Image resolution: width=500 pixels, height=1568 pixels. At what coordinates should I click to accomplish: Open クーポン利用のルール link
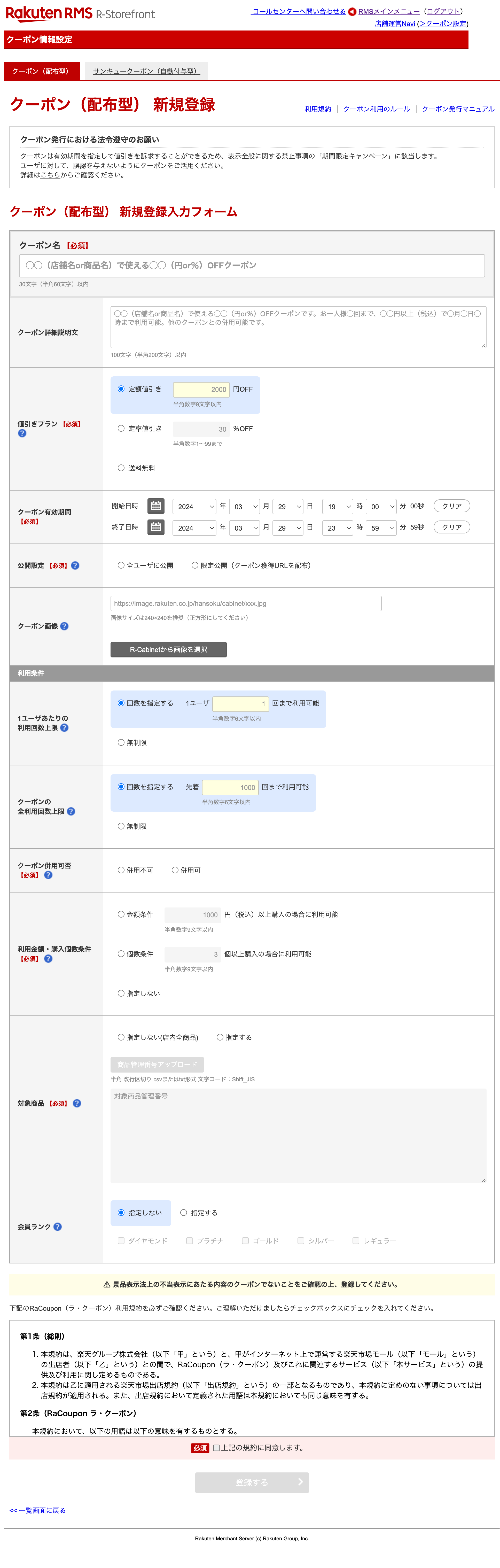[377, 109]
